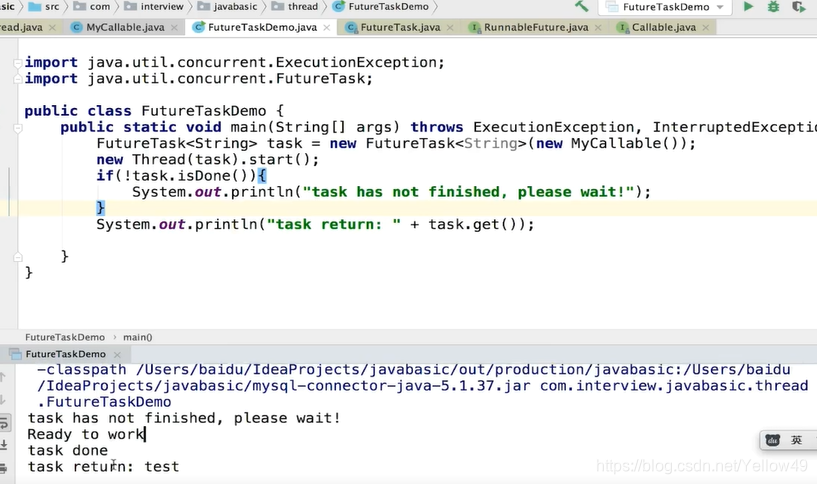Click 'task.isDone()' in the if statement
Image resolution: width=817 pixels, height=484 pixels.
190,176
